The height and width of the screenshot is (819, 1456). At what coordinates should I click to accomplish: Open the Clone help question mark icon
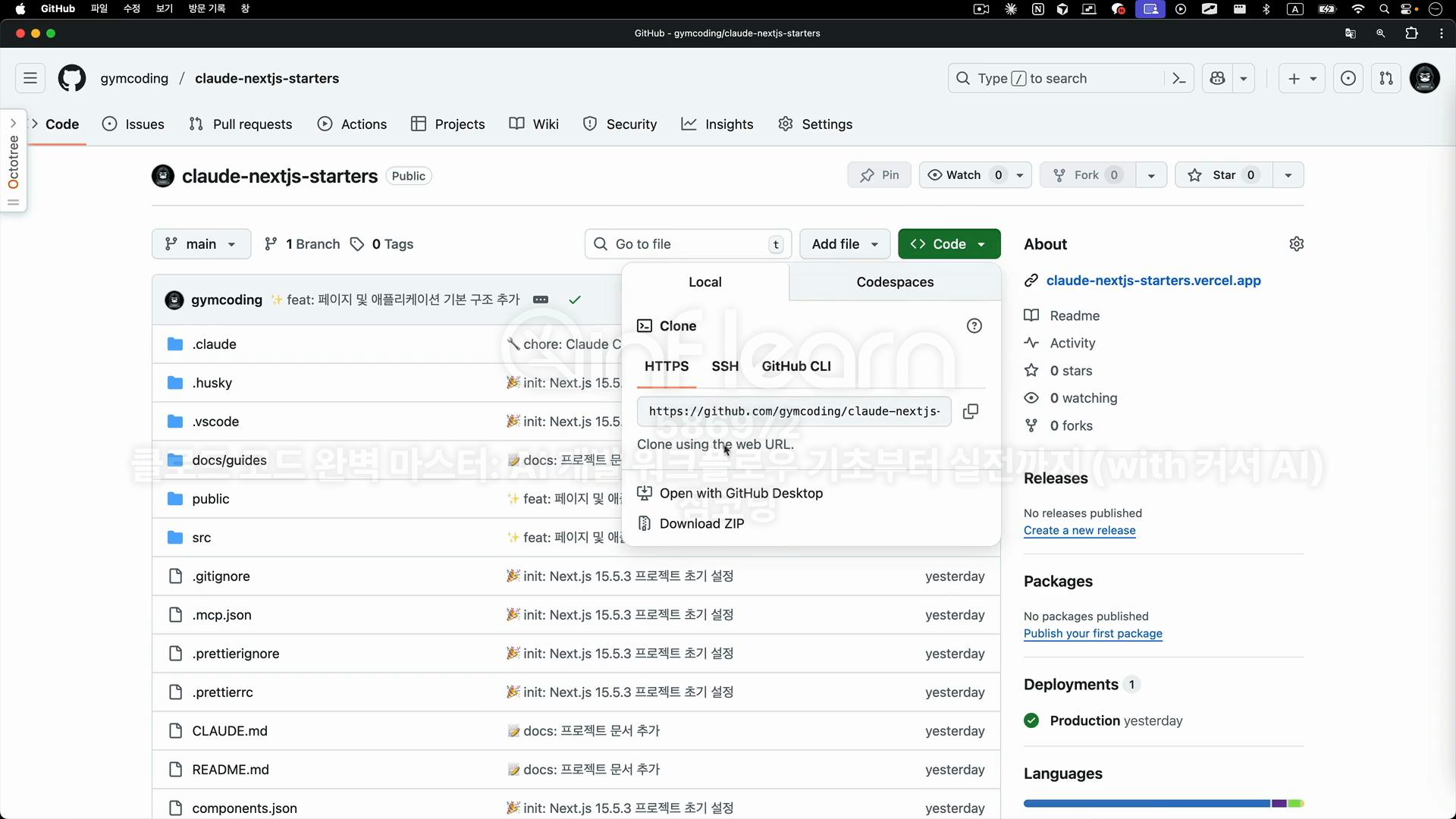(974, 326)
